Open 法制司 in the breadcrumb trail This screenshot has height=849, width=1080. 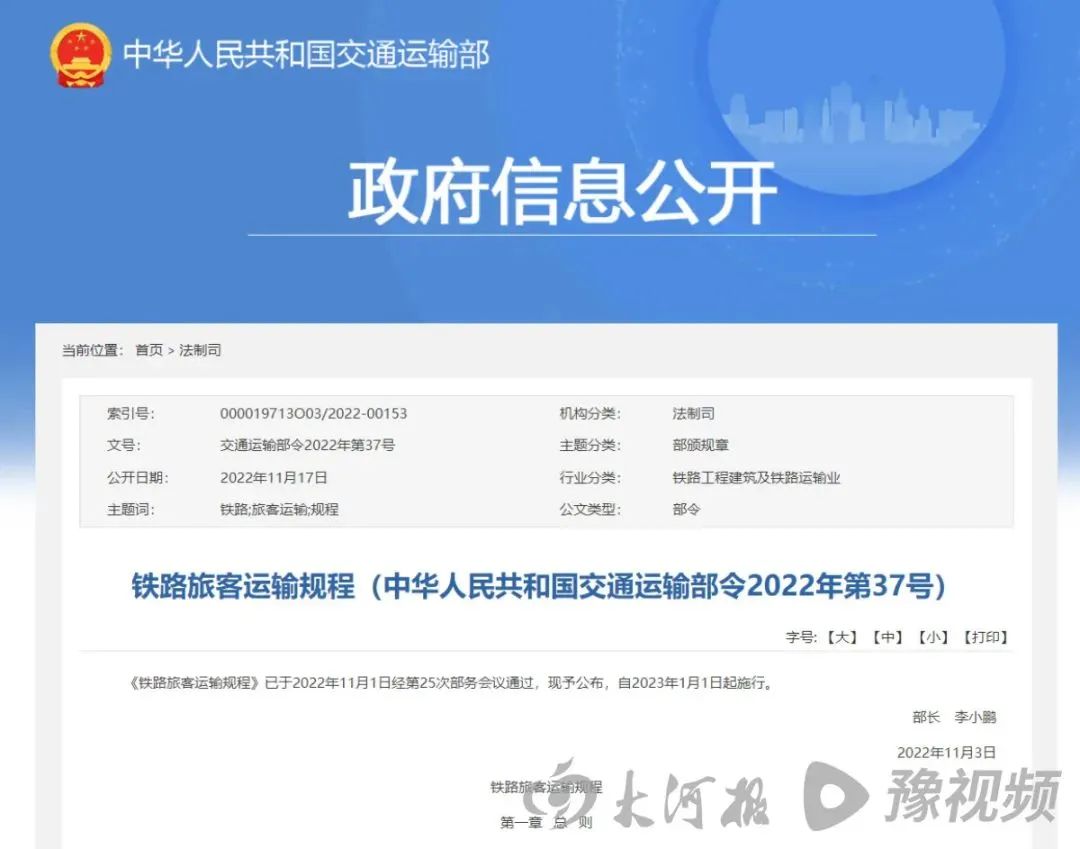200,350
